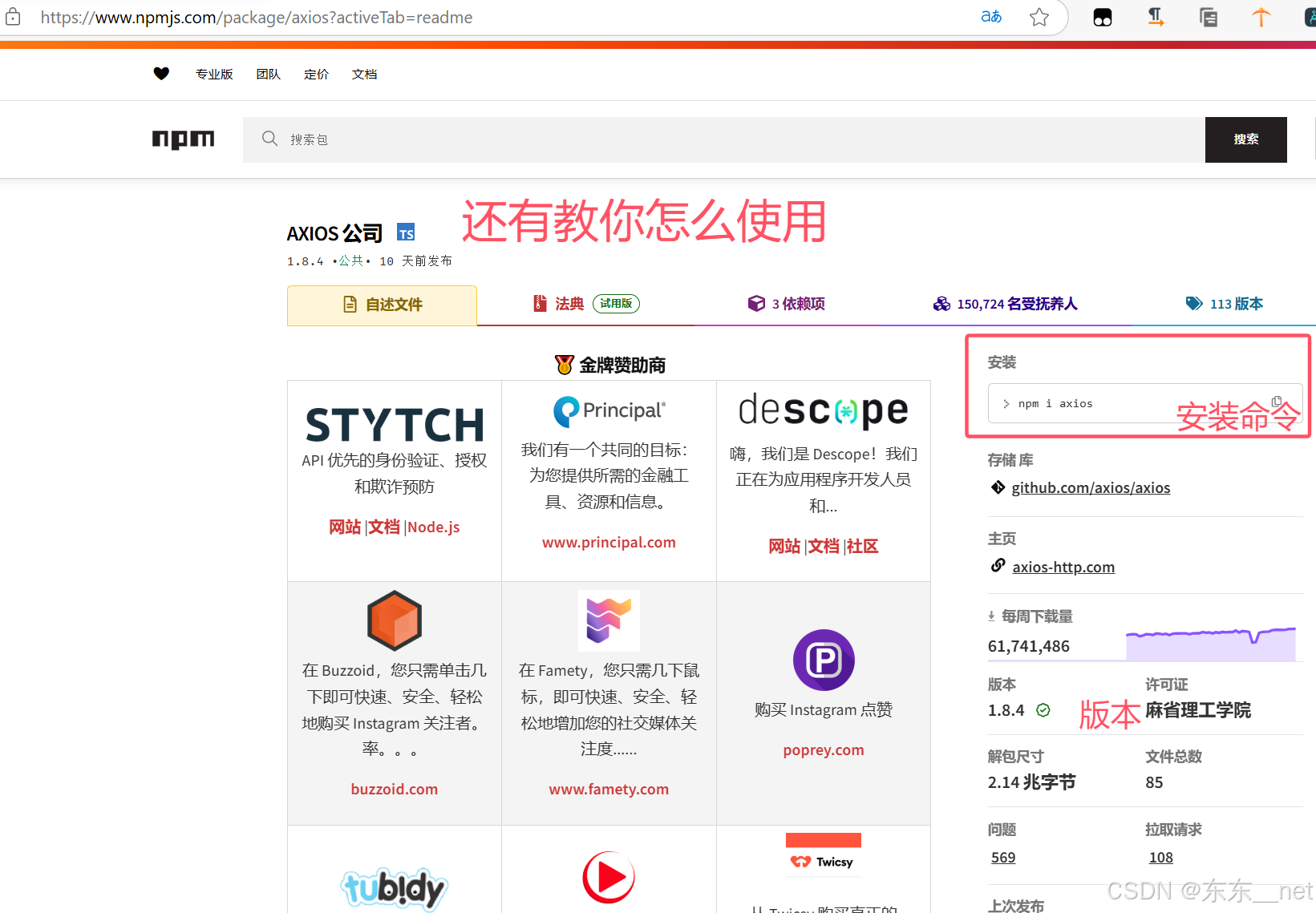Open the 专业版 menu item
The image size is (1316, 913).
pyautogui.click(x=214, y=74)
